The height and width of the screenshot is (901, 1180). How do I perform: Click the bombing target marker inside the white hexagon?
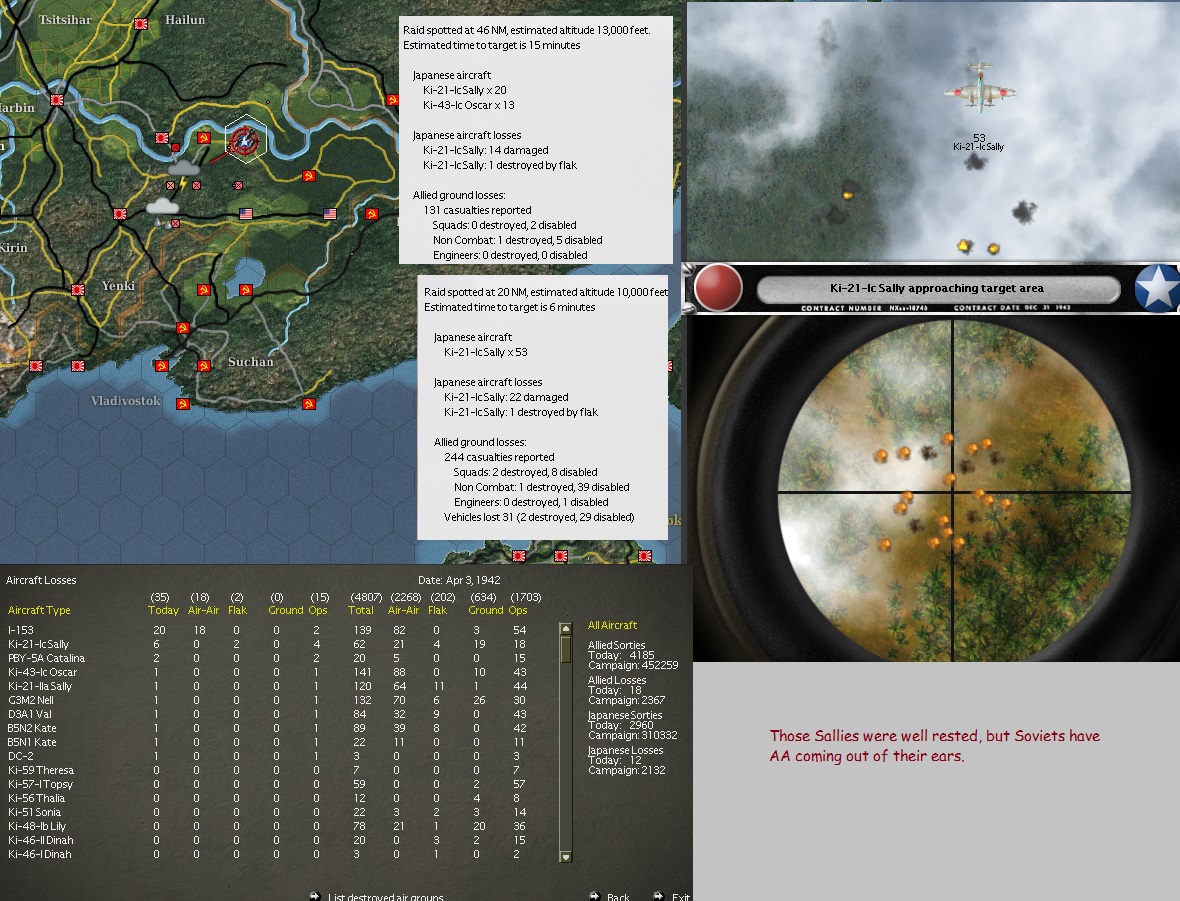[245, 140]
